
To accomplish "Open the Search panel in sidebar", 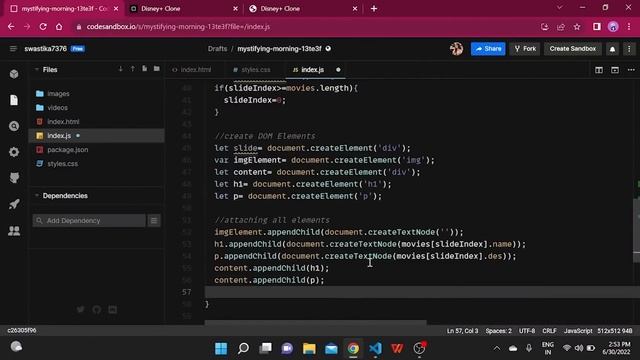I will click(14, 126).
